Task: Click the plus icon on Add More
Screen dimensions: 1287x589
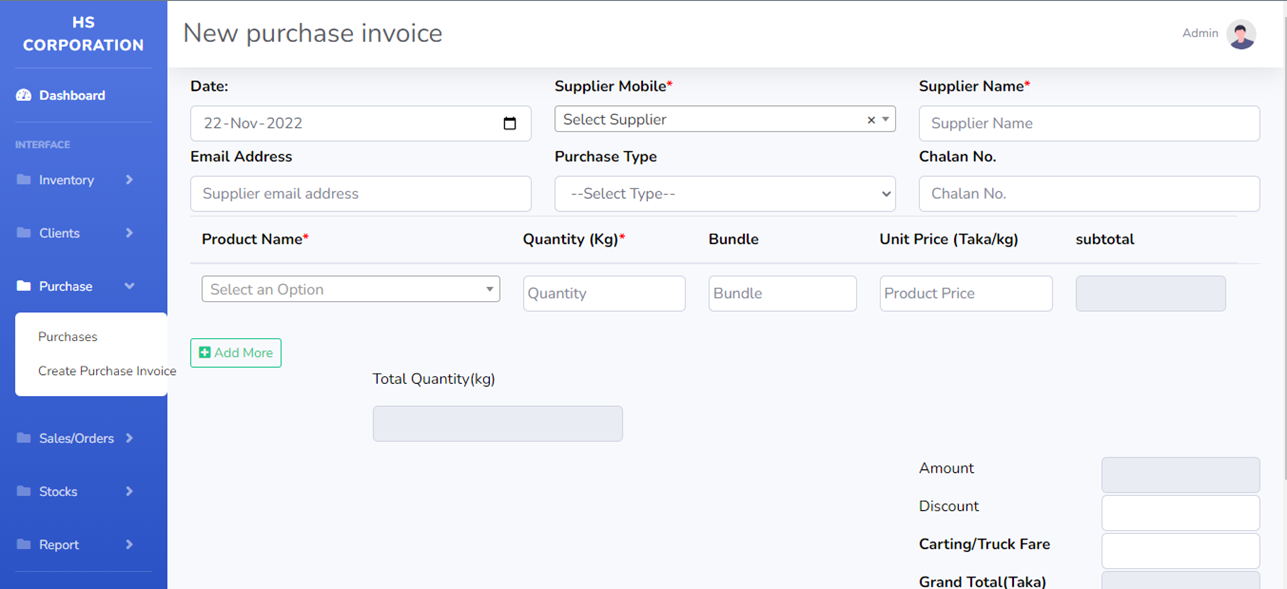Action: (x=205, y=353)
